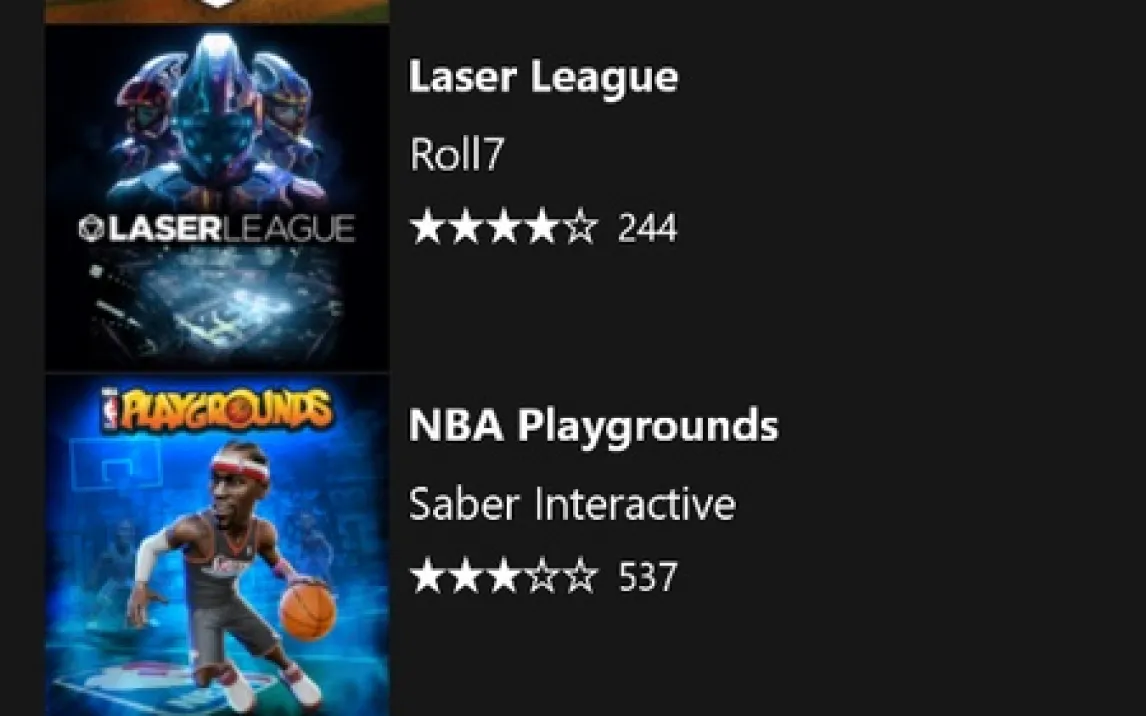Click empty fifth star for NBA Playgrounds
This screenshot has height=716, width=1146.
coord(580,576)
